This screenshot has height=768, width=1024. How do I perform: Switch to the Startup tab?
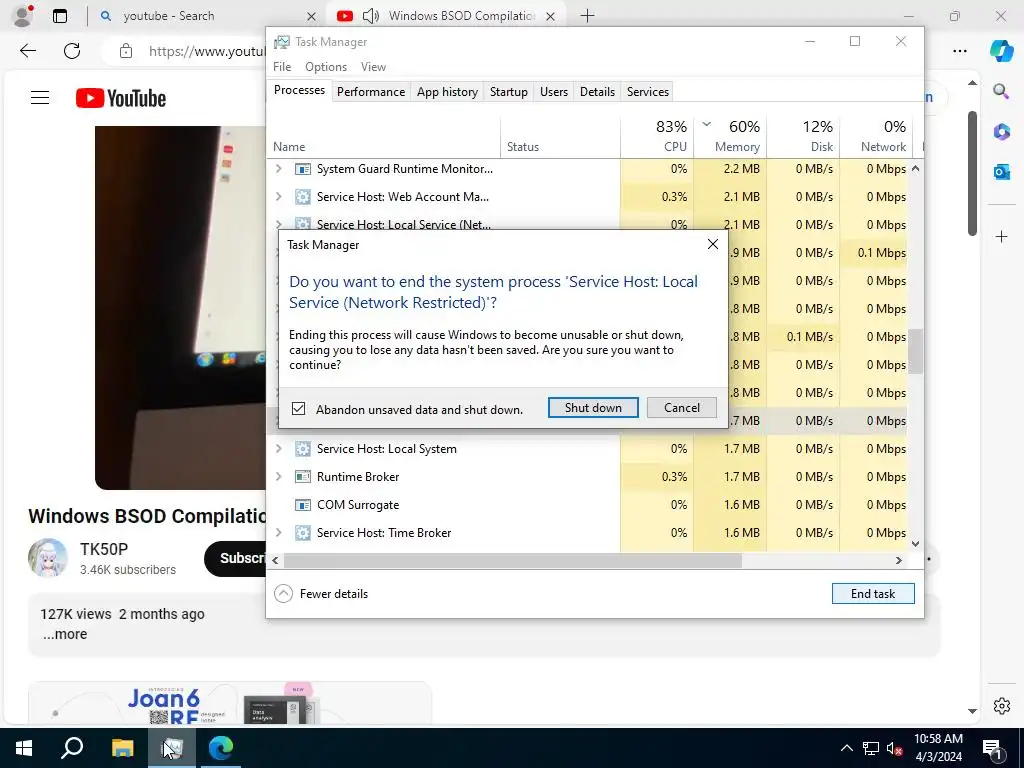click(509, 92)
